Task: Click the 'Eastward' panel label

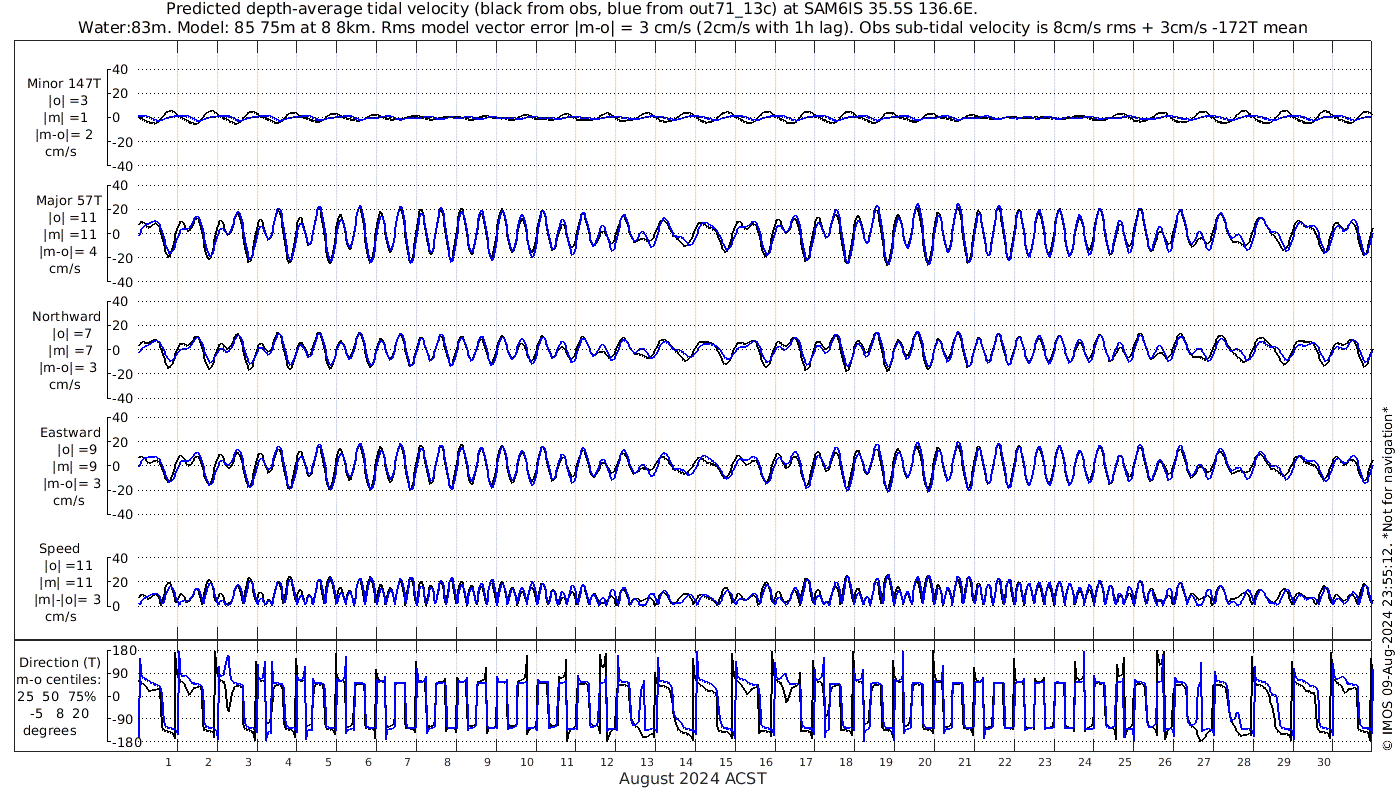Action: click(70, 432)
